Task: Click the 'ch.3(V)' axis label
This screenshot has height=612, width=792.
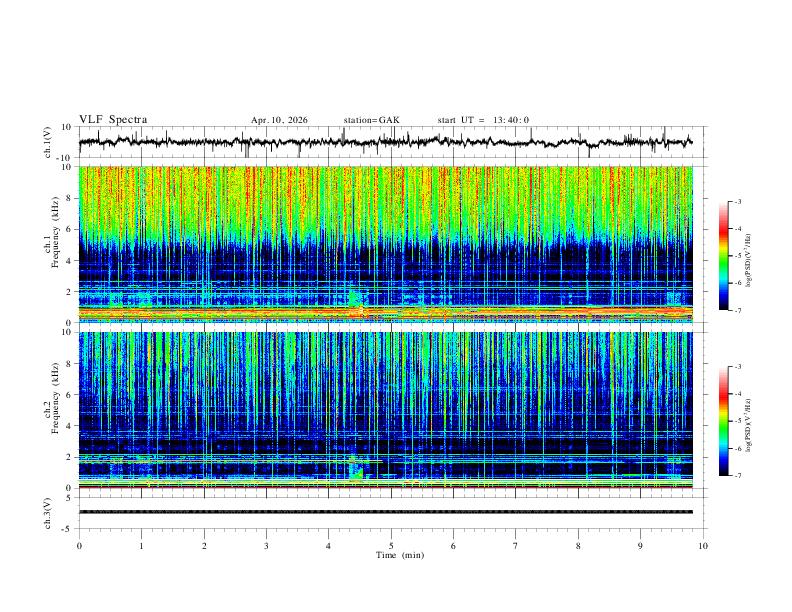Action: [x=48, y=513]
